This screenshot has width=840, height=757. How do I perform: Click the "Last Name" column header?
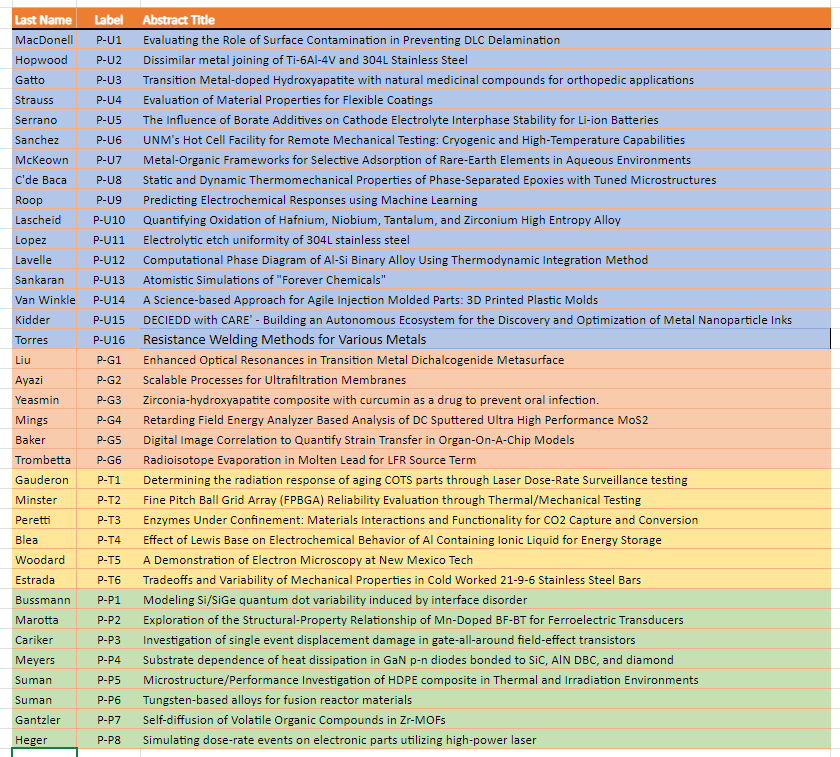(x=43, y=20)
